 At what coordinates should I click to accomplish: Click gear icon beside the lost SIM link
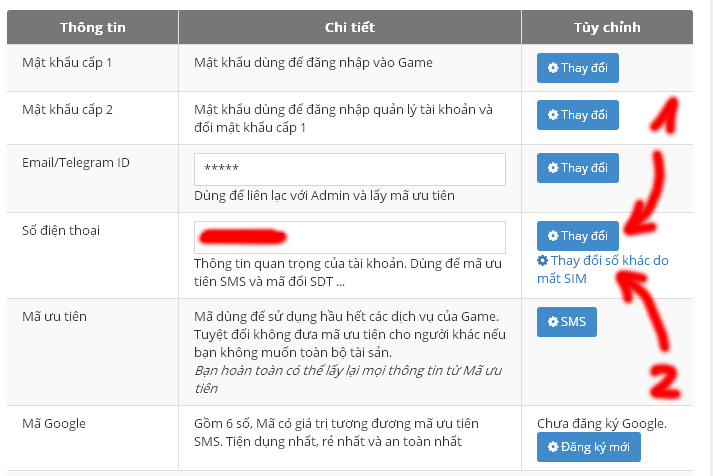543,261
